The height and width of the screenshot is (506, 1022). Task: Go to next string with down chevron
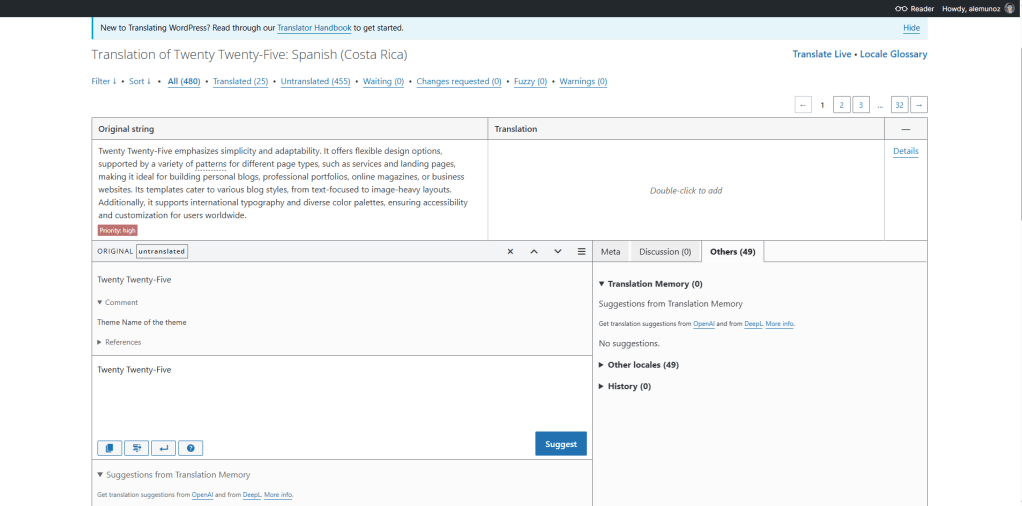click(x=558, y=252)
